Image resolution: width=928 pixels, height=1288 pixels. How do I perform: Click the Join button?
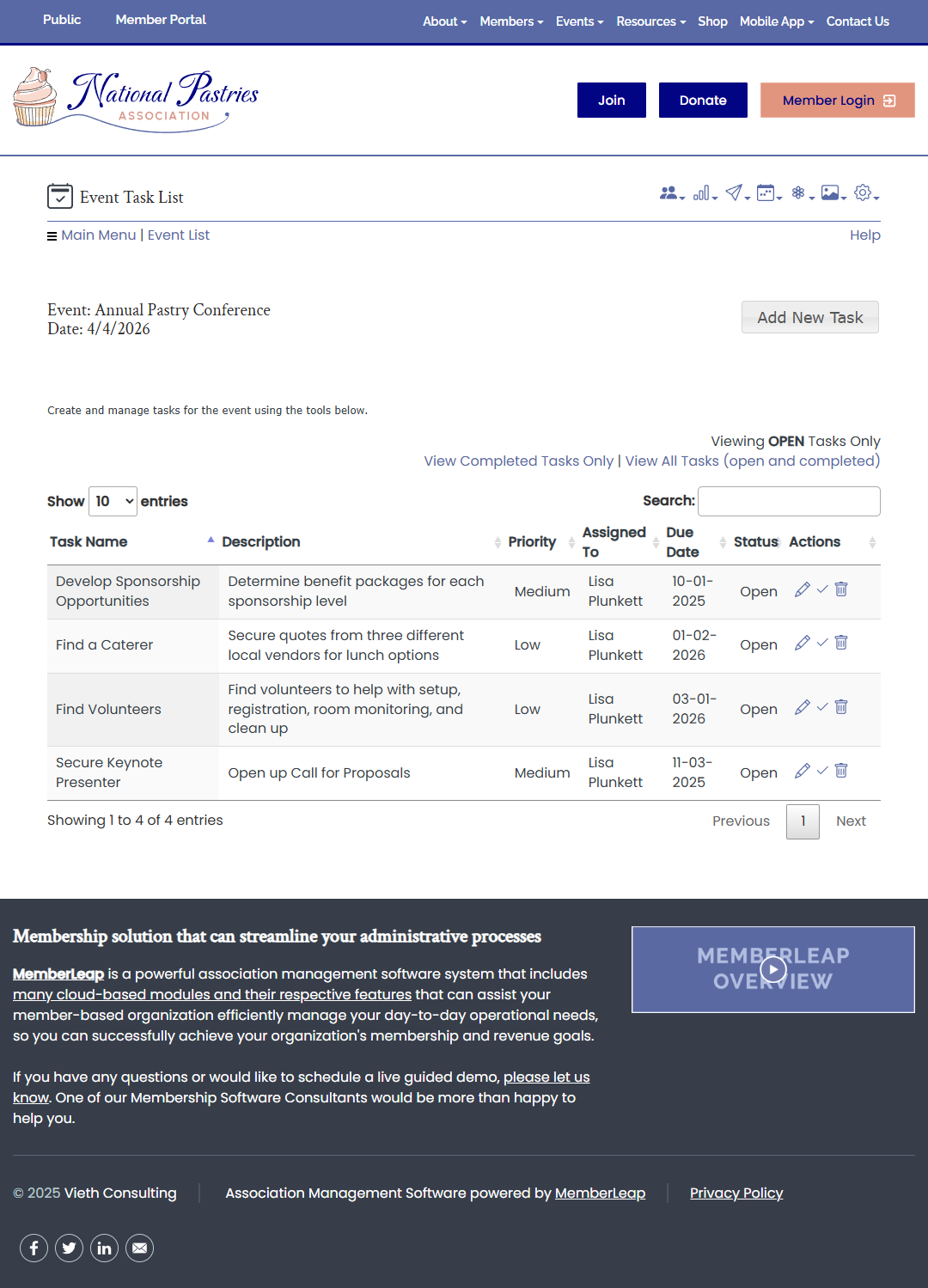pos(612,101)
